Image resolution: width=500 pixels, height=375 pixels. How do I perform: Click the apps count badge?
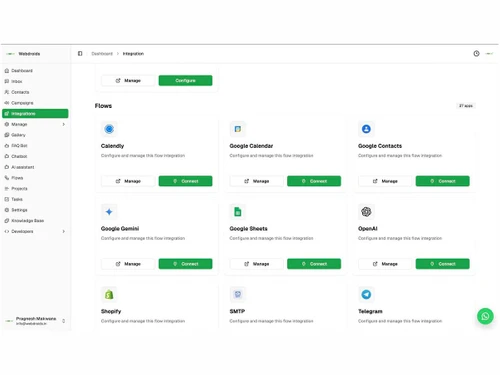pos(466,106)
